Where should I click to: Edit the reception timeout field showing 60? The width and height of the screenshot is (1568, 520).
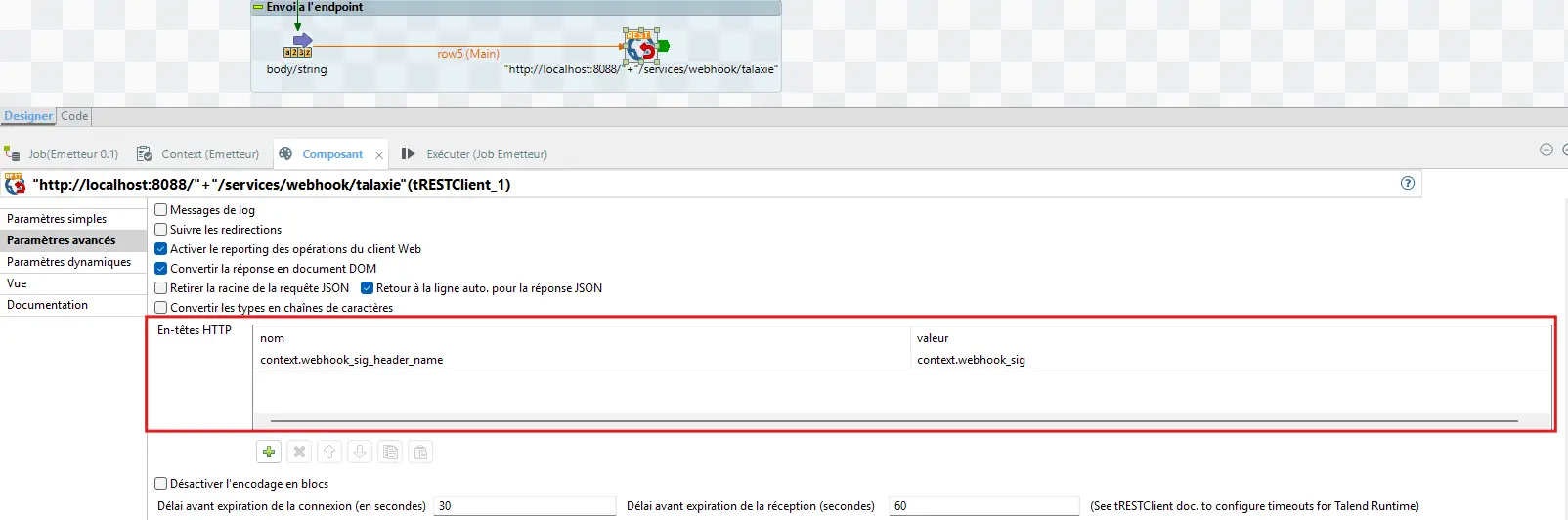984,506
